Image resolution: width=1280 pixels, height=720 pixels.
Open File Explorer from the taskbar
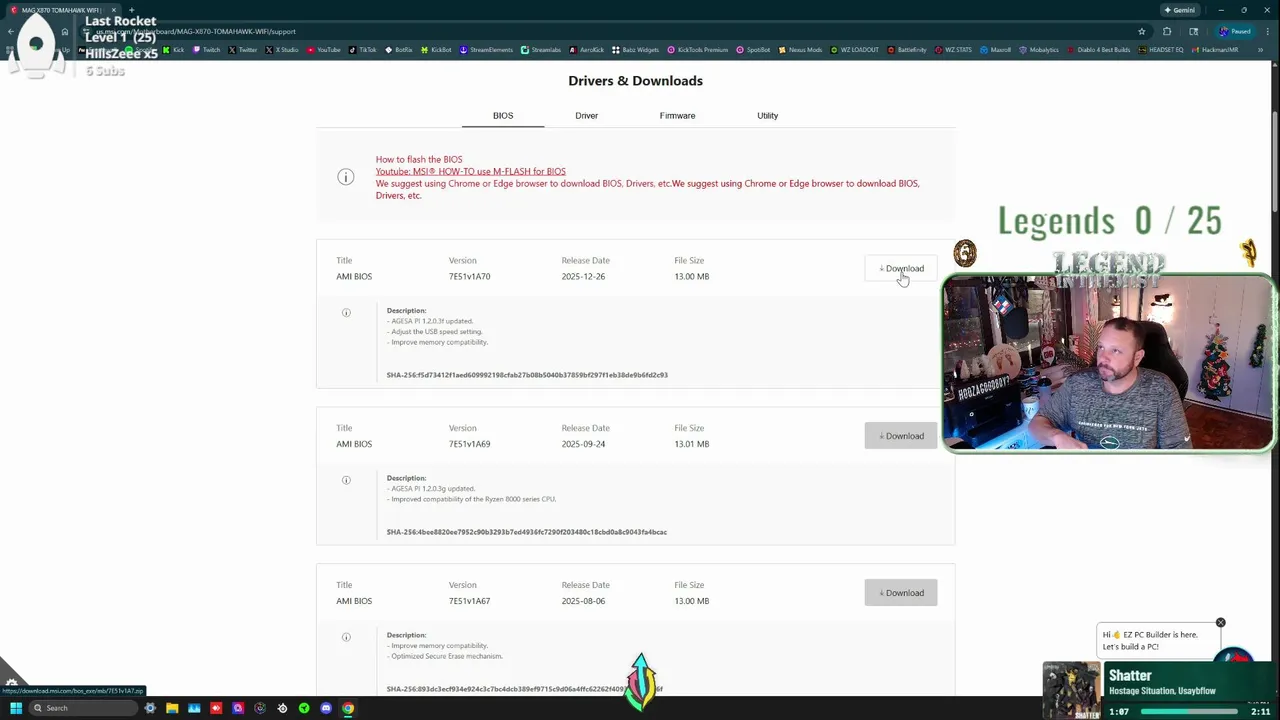pyautogui.click(x=172, y=708)
